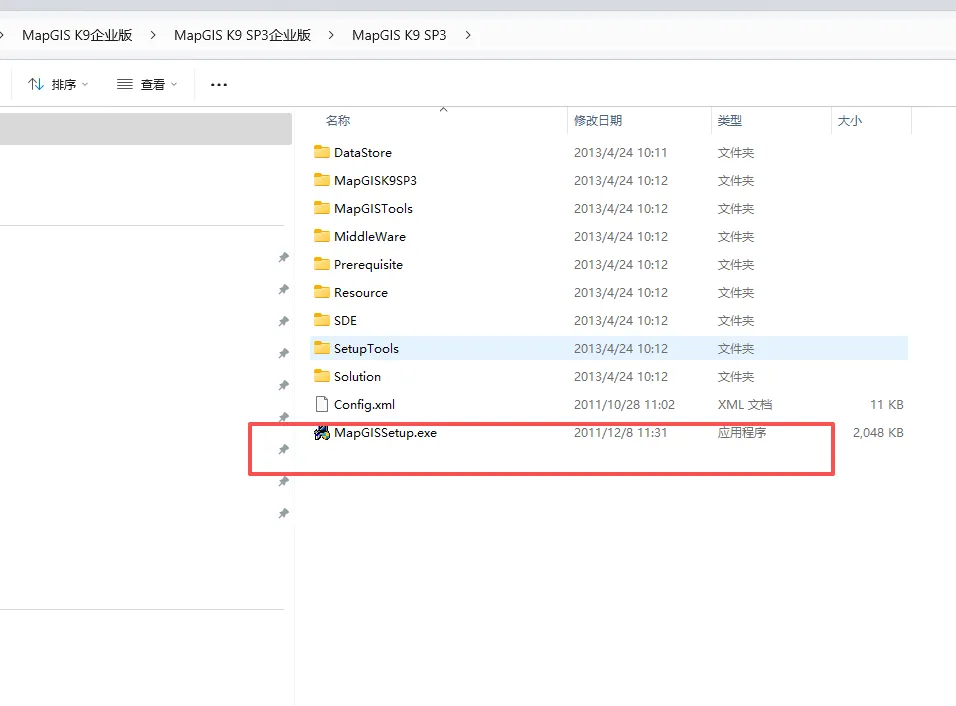Screen dimensions: 956x706
Task: Sort by 类型 column header
Action: [x=730, y=121]
